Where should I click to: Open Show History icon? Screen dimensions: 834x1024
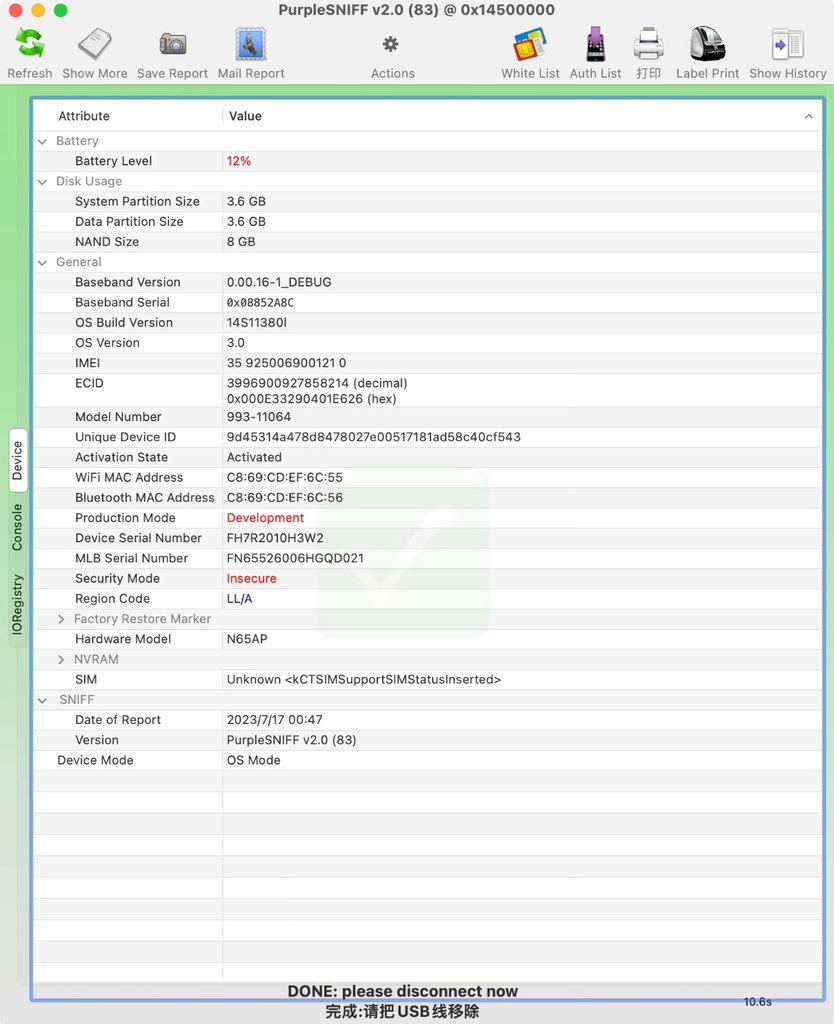point(788,44)
